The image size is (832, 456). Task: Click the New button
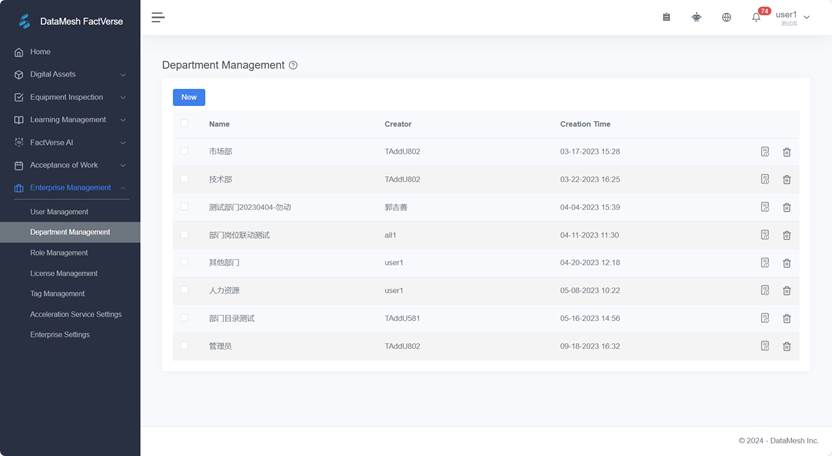pos(189,97)
